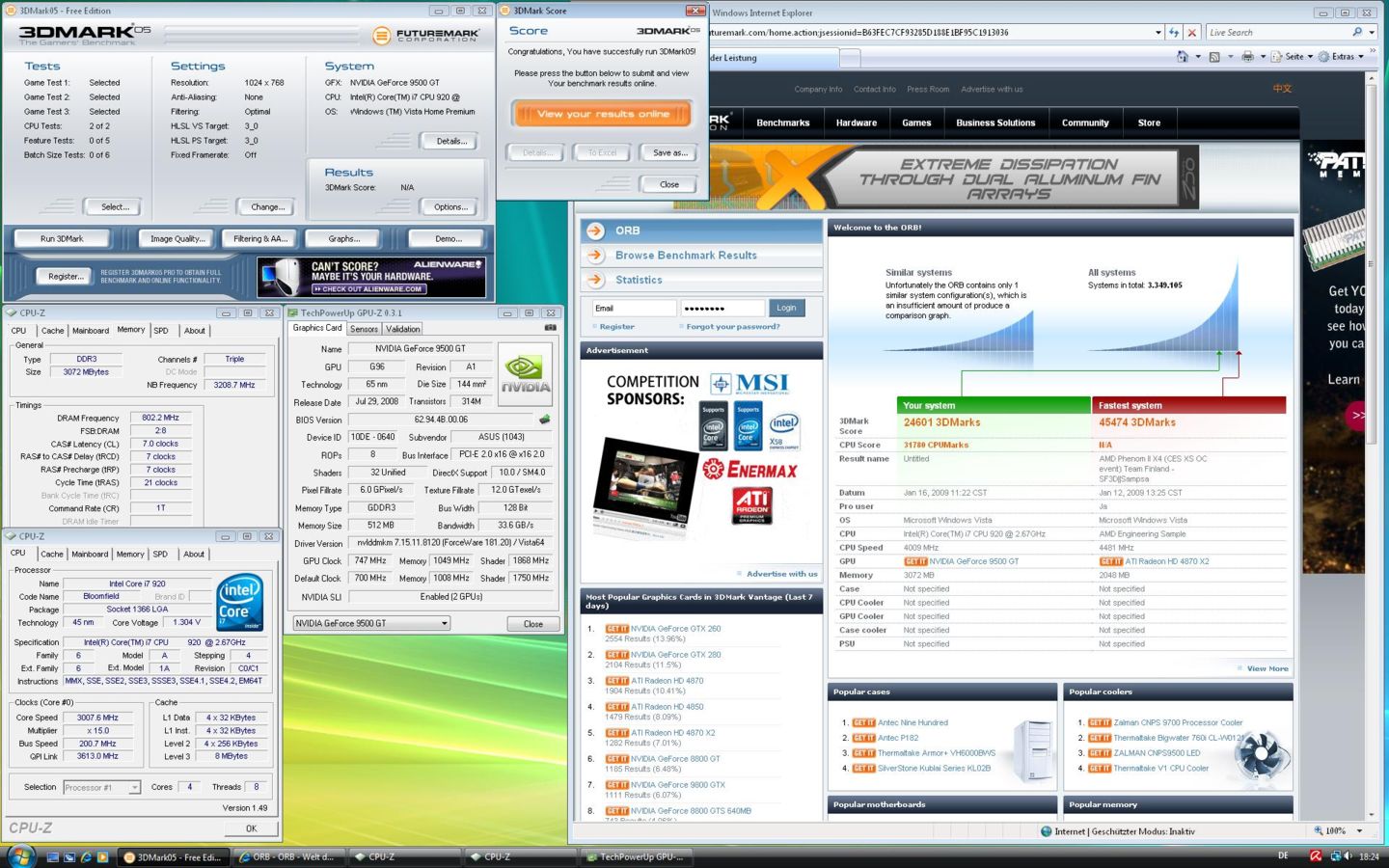Click the Intel Core i7 logo in CPU-Z
Image resolution: width=1389 pixels, height=868 pixels.
click(239, 603)
